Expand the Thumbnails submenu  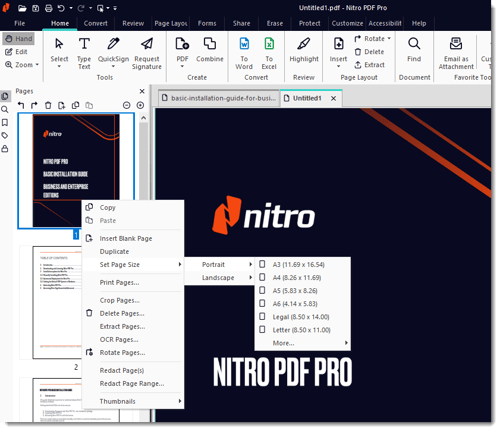133,401
